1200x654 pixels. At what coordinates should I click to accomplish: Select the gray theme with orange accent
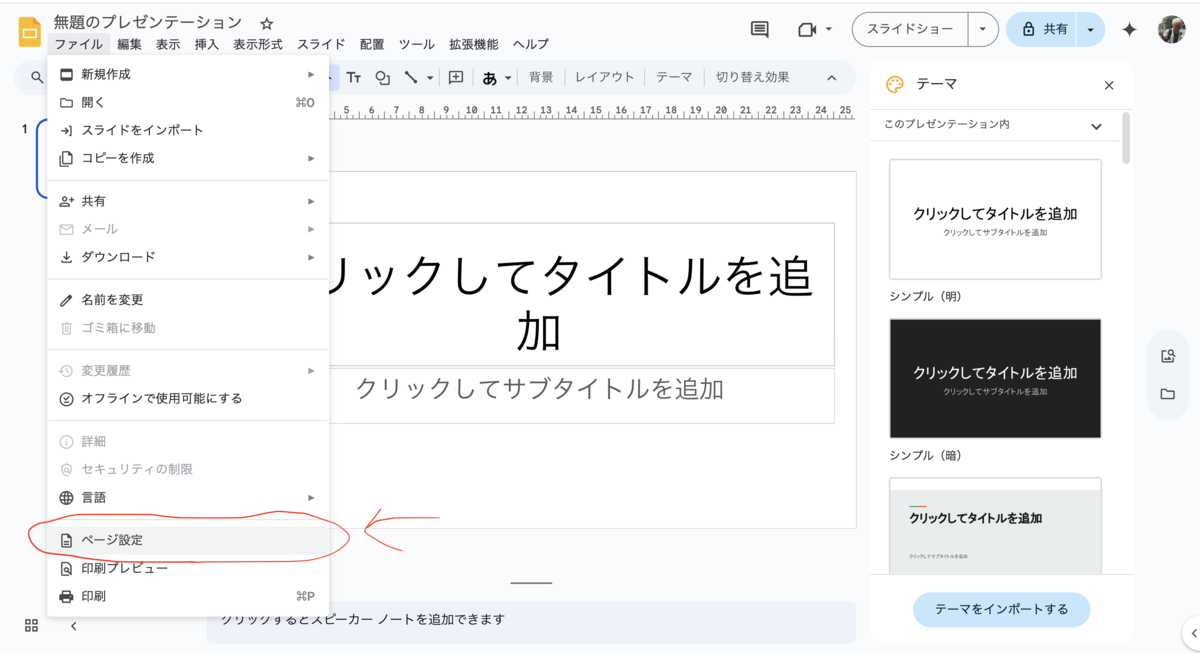pos(995,526)
